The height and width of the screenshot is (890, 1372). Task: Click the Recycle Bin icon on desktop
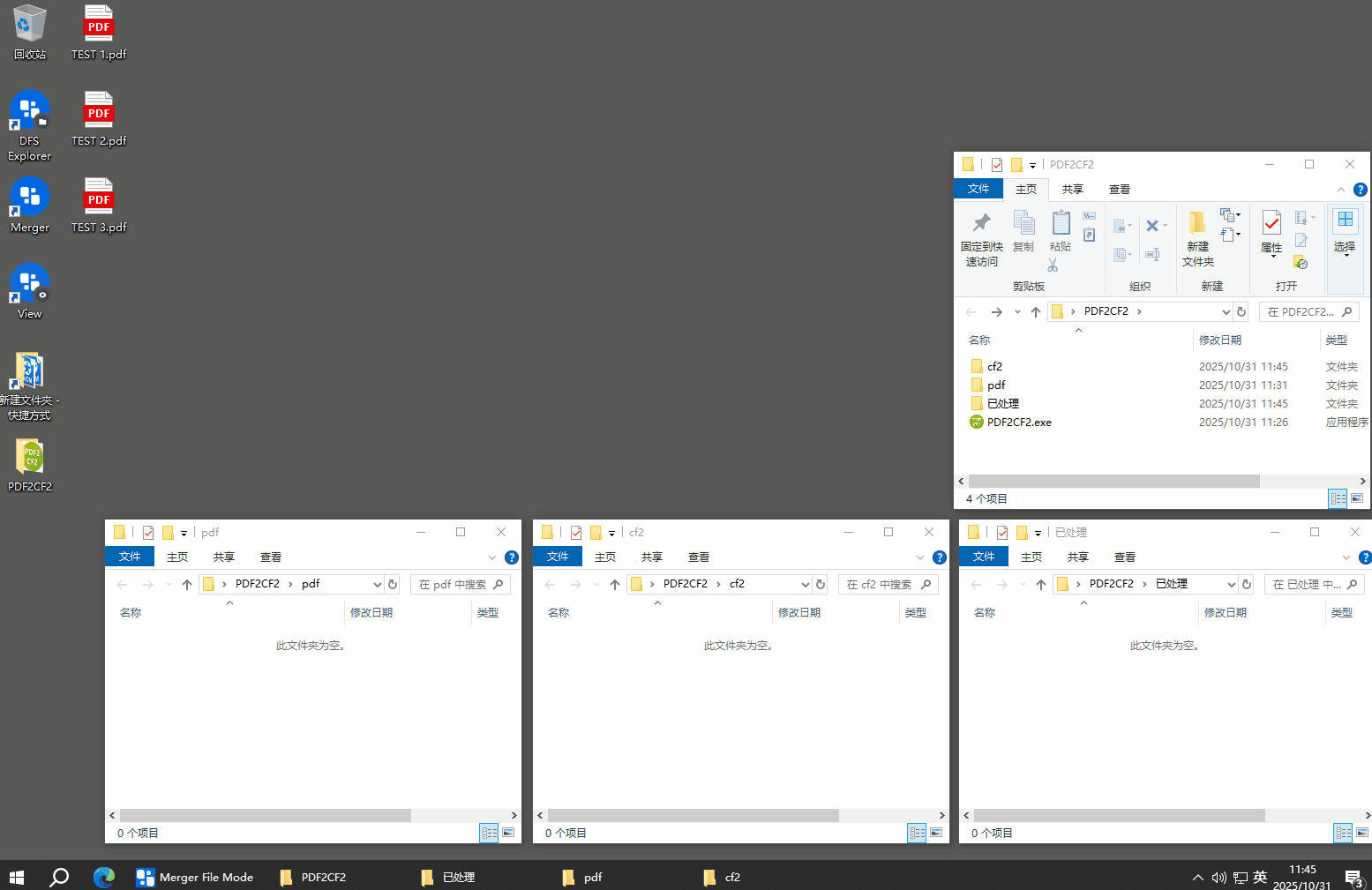click(x=29, y=25)
